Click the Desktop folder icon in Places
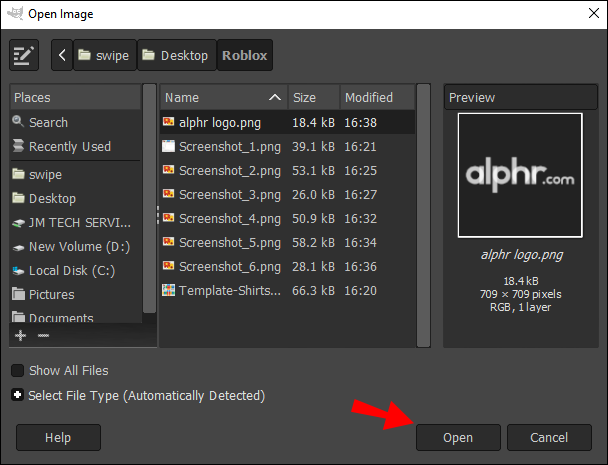608x465 pixels. pyautogui.click(x=18, y=198)
